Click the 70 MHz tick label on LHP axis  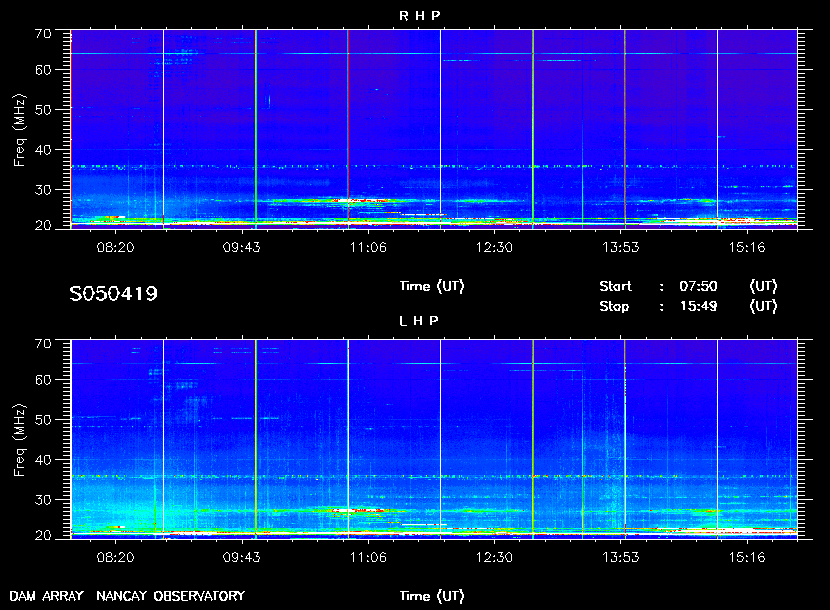tap(43, 344)
